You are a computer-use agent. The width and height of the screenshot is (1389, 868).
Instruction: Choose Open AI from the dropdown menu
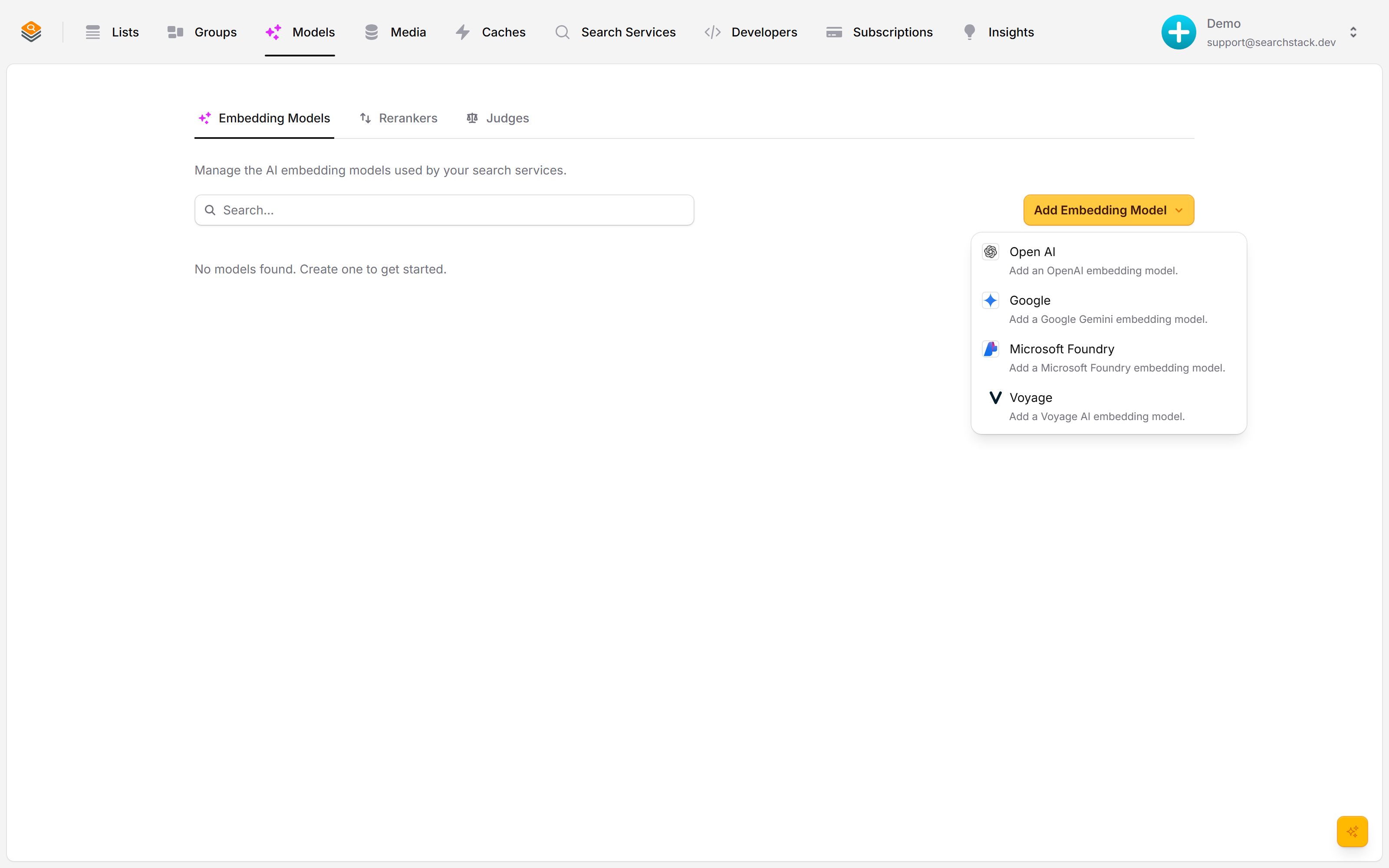coord(1108,261)
